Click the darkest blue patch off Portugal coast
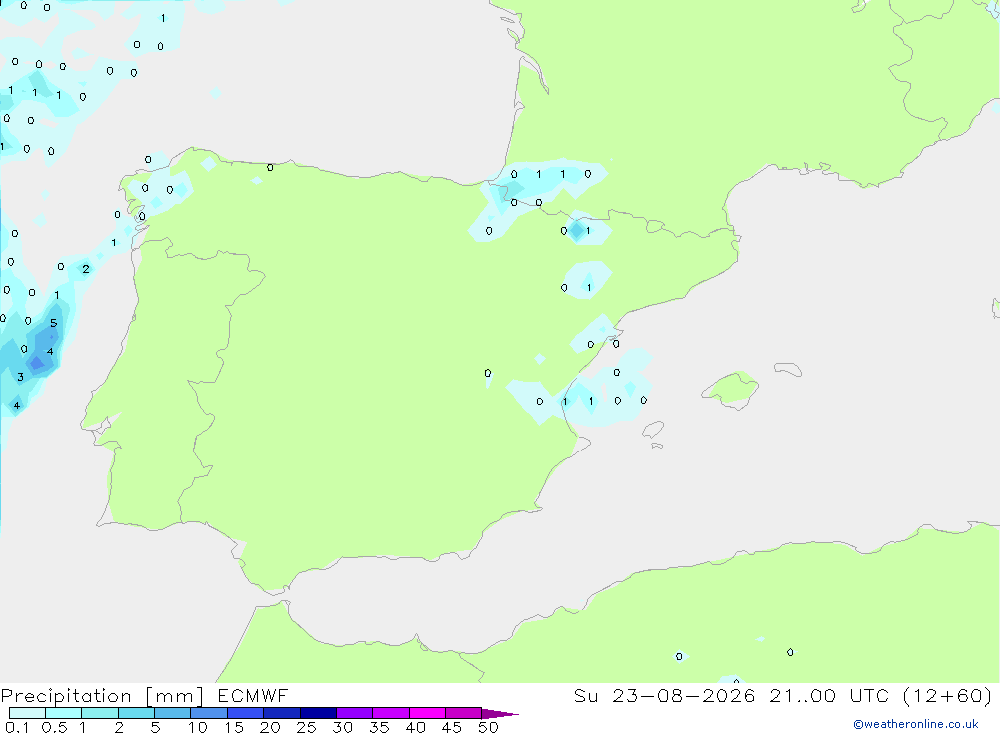The image size is (1000, 733). pos(36,364)
